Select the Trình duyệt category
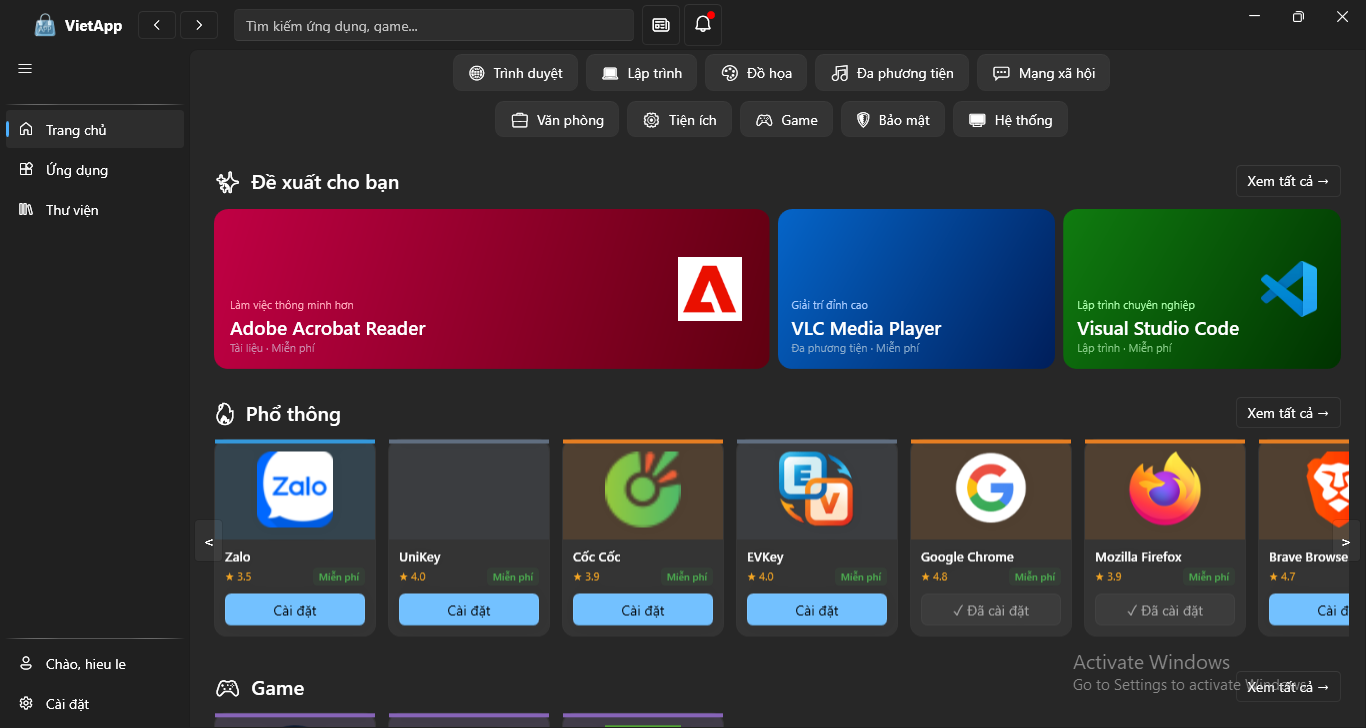Viewport: 1366px width, 728px height. [x=515, y=73]
